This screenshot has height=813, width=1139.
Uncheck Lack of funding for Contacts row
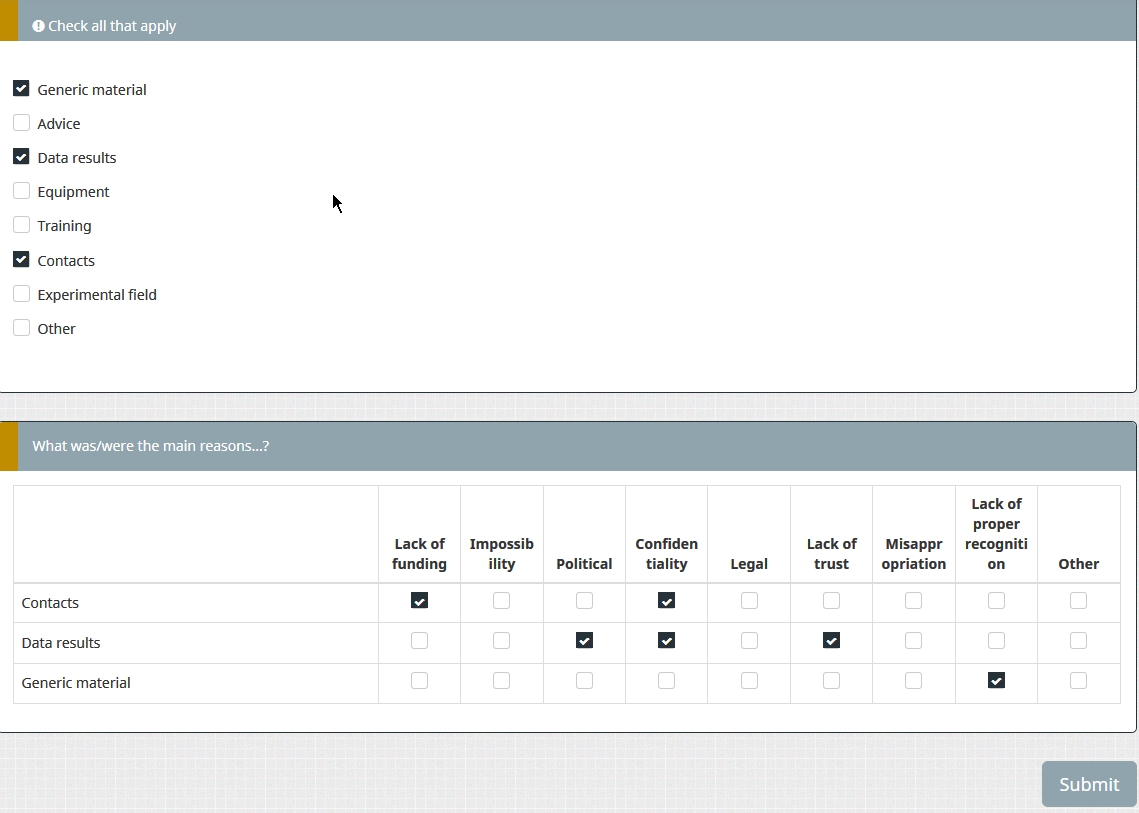pyautogui.click(x=419, y=601)
